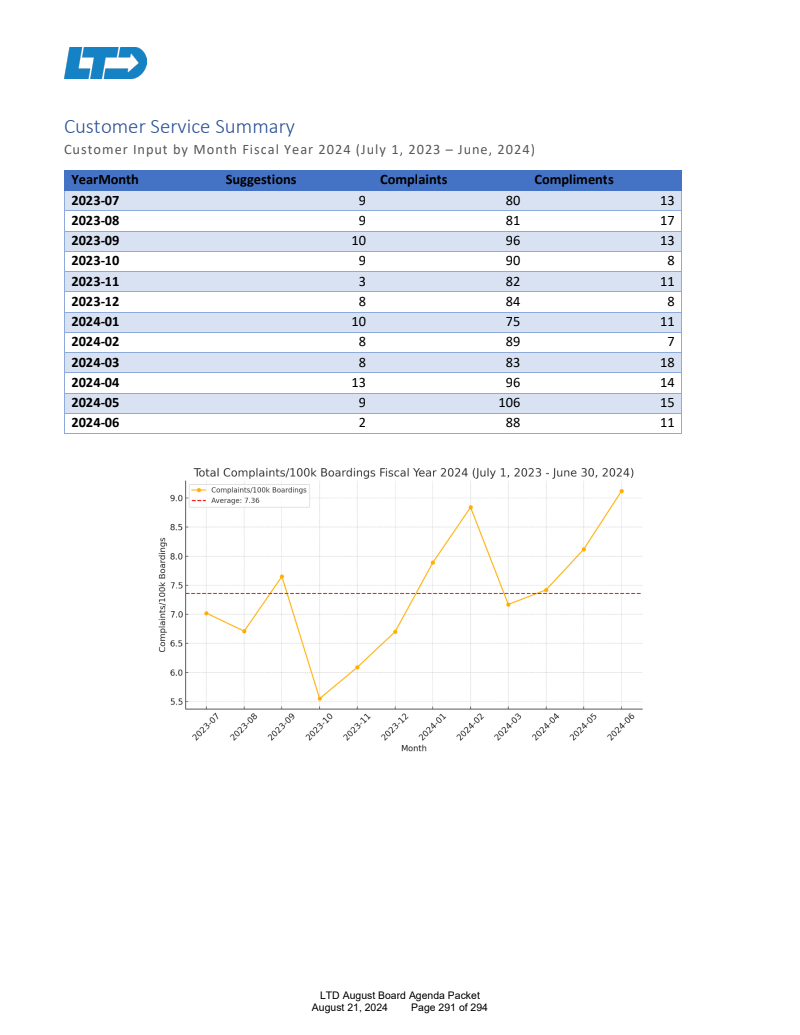Click the 9.0 y-axis tick label
Image resolution: width=800 pixels, height=1035 pixels.
pos(175,498)
